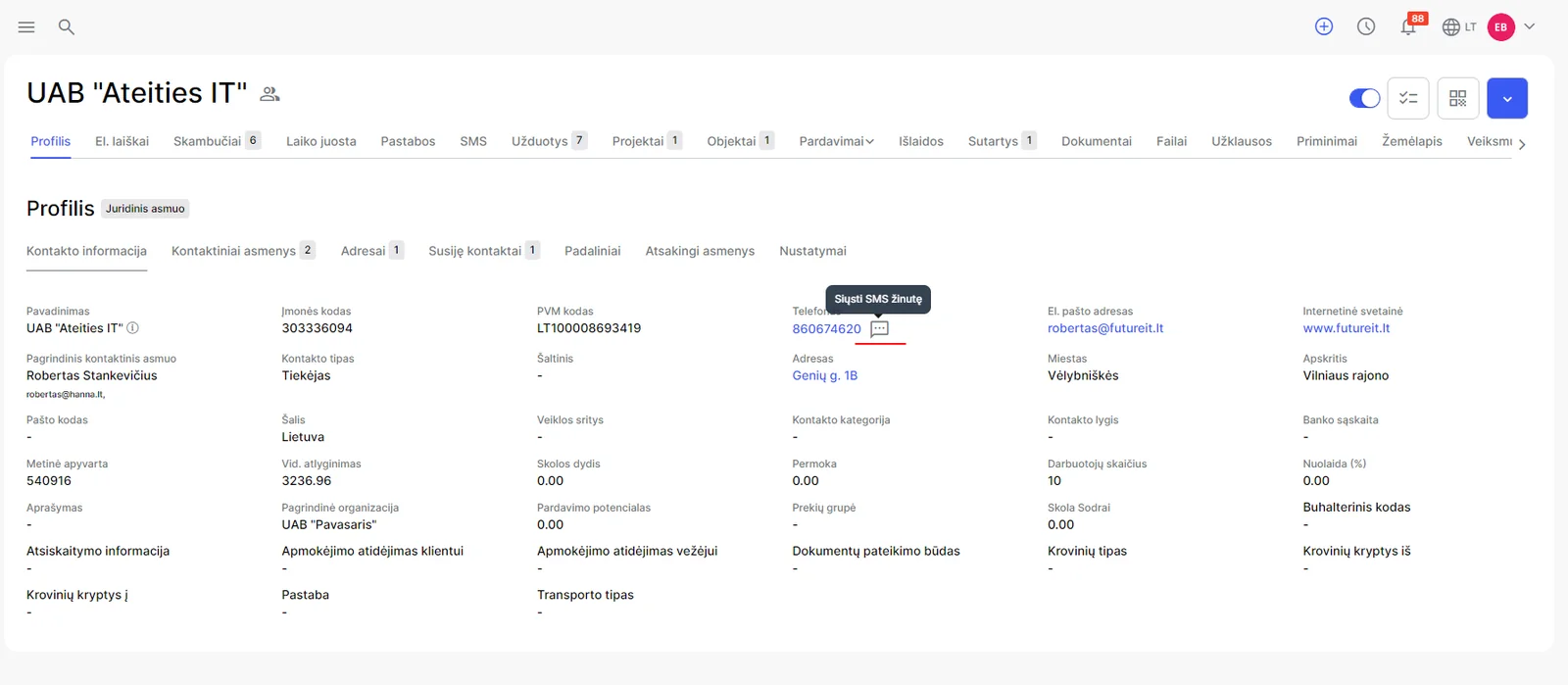Open Susiję kontaktai sub-tab
This screenshot has height=685, width=1568.
click(484, 251)
